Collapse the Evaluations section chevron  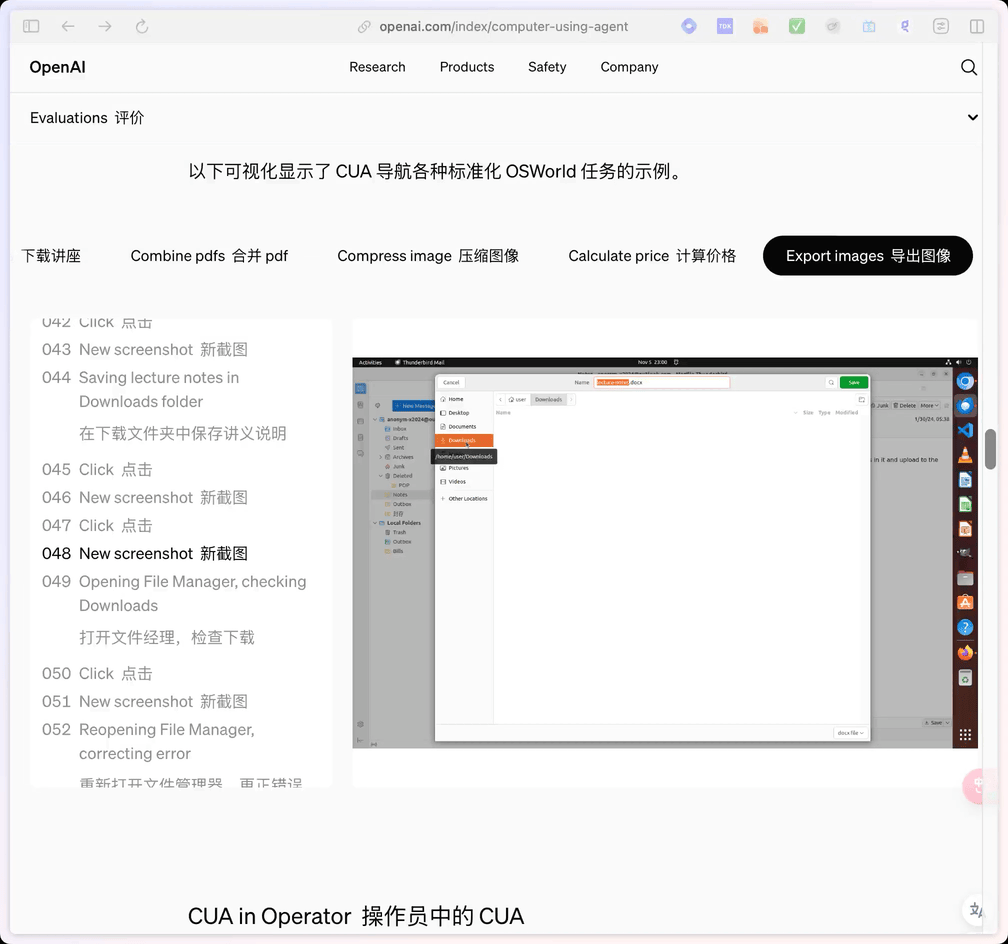[x=972, y=118]
